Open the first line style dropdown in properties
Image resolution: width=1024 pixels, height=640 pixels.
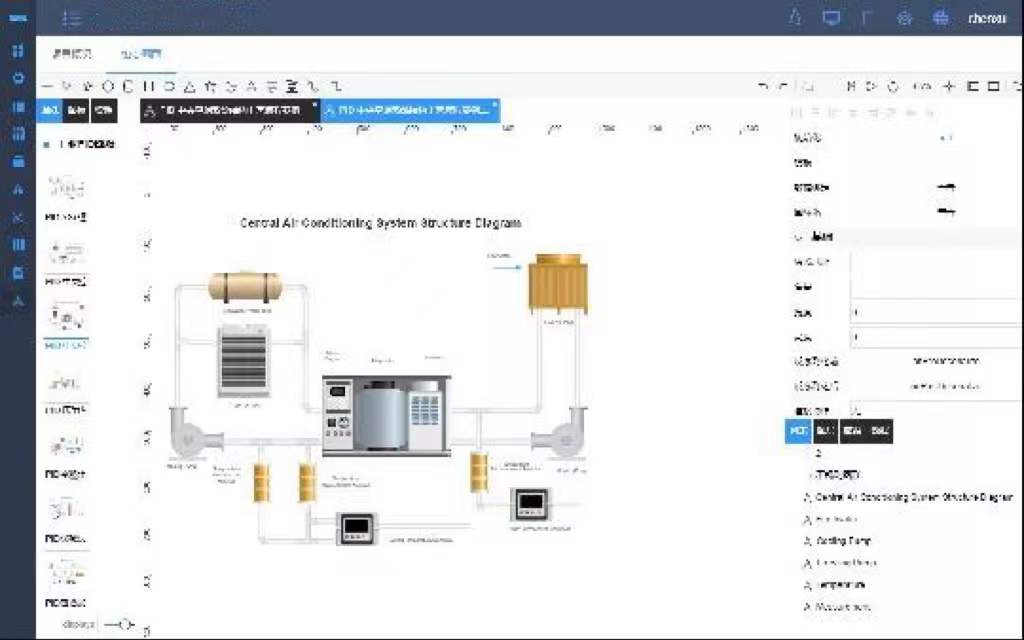pos(945,187)
